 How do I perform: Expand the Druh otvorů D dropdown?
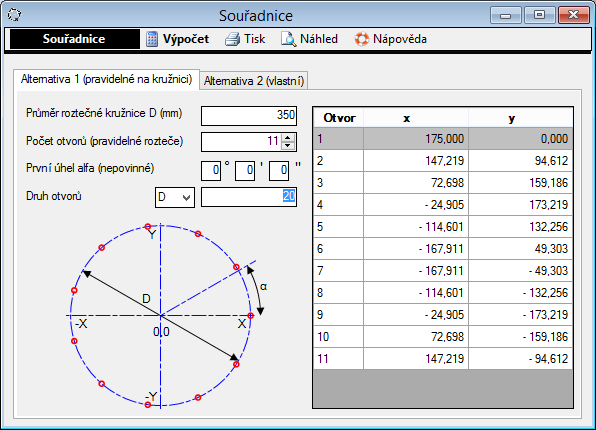[175, 197]
